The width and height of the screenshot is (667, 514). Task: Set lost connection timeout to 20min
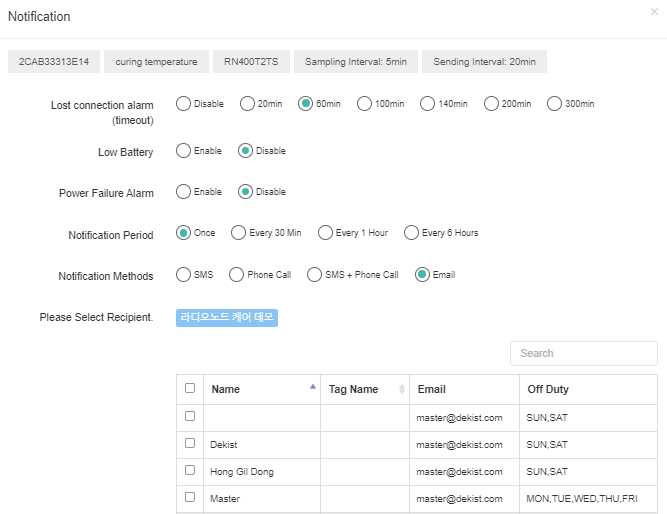pyautogui.click(x=247, y=103)
